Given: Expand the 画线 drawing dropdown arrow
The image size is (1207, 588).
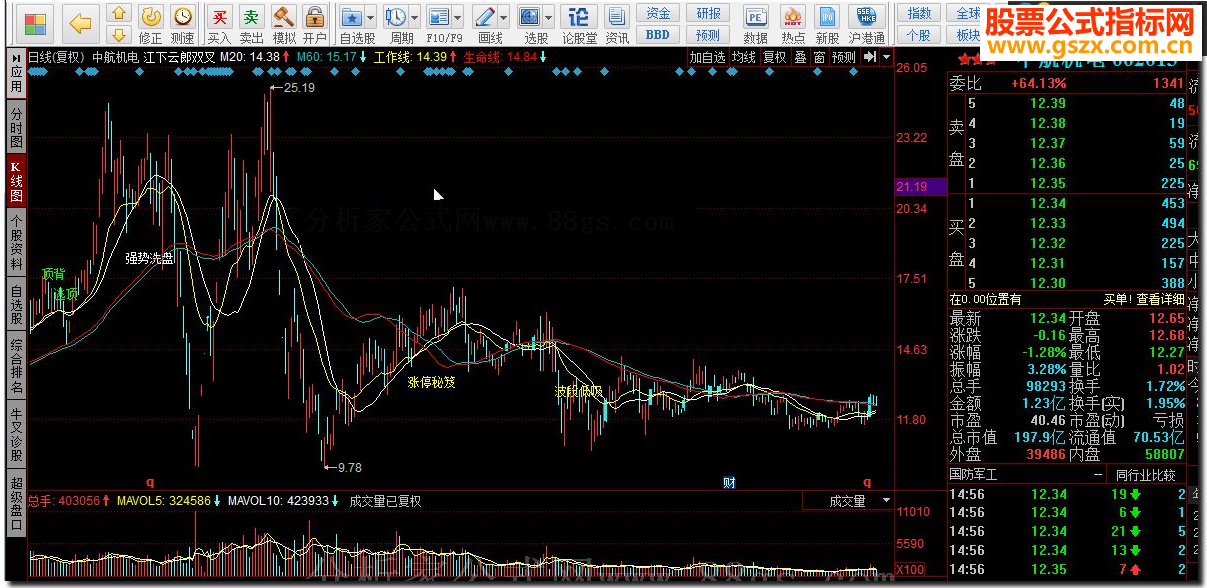Looking at the screenshot, I should 503,18.
